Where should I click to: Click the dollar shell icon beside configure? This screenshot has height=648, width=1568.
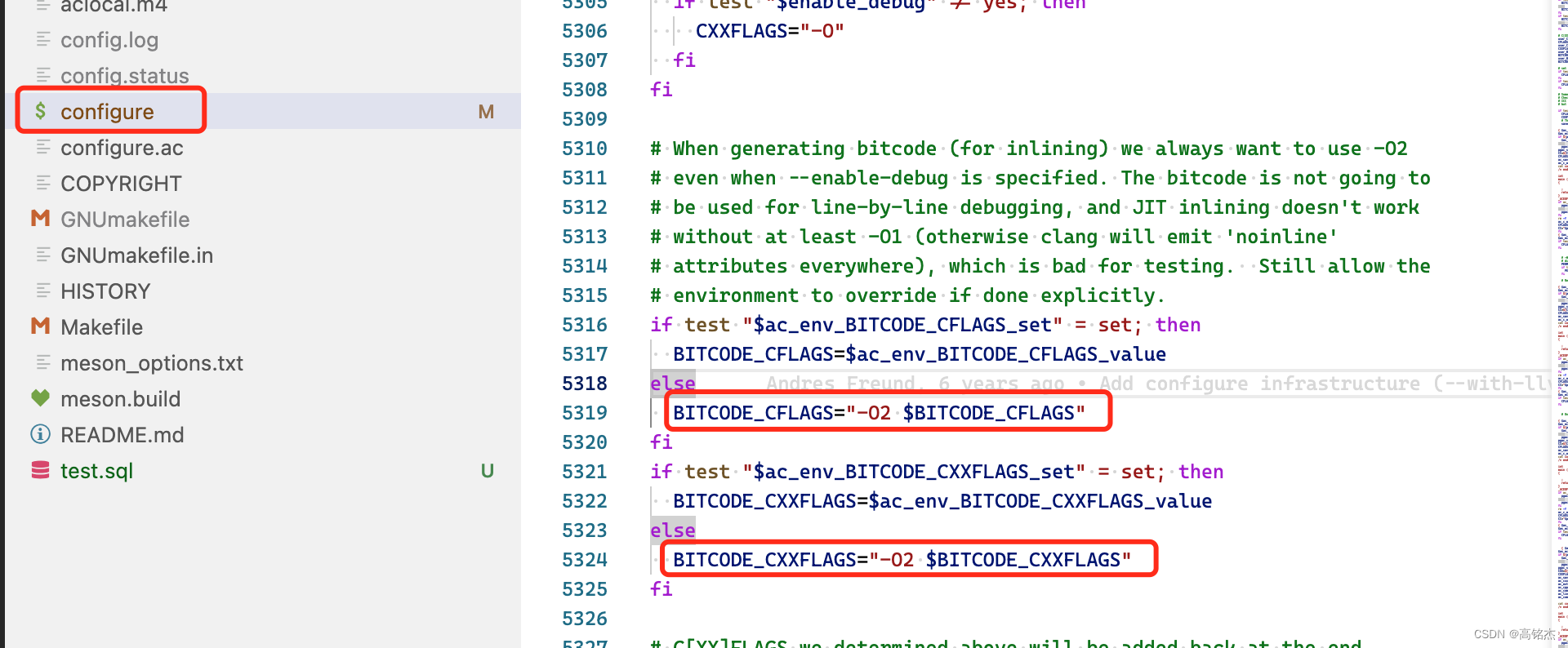pos(41,111)
